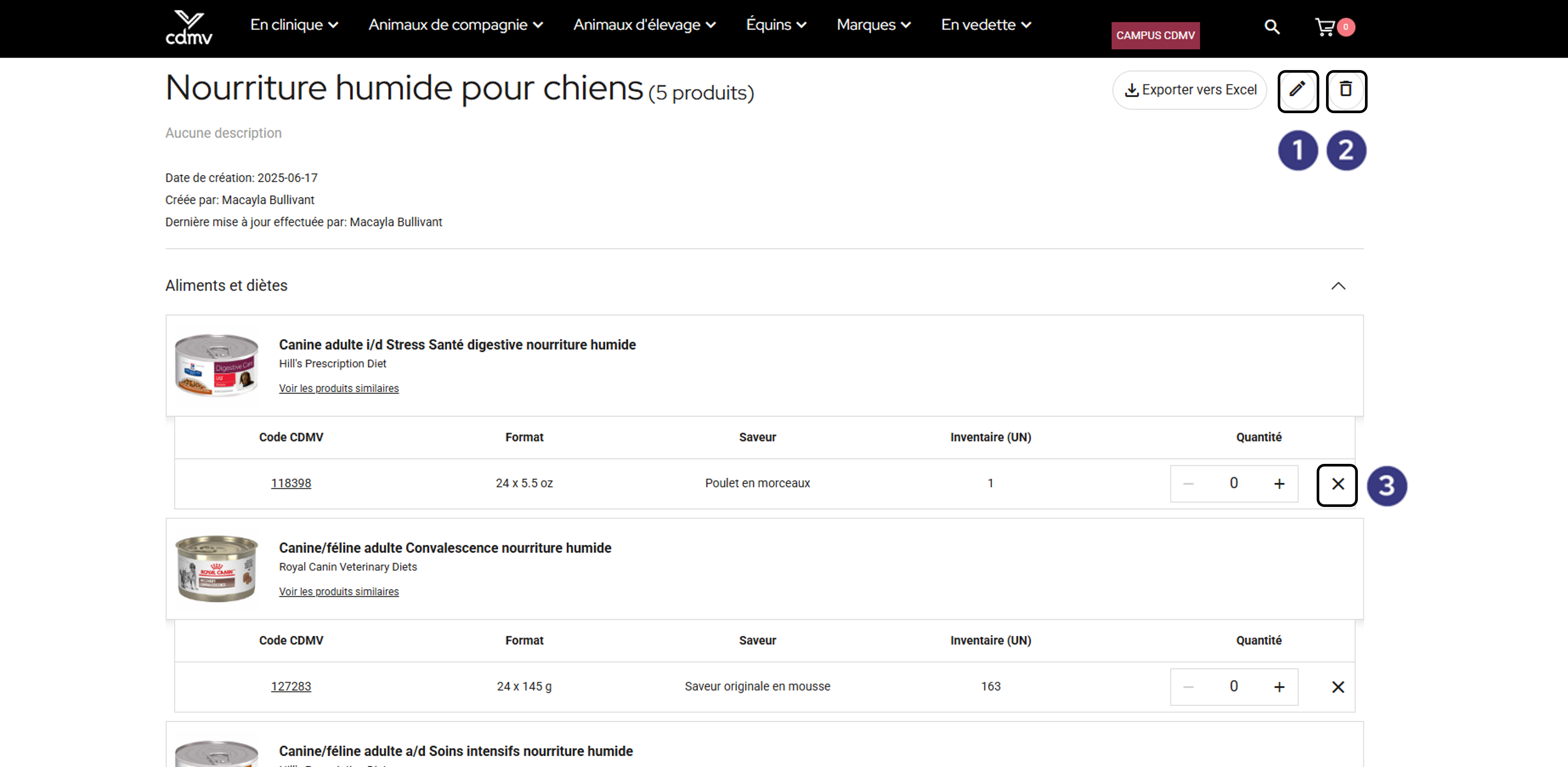Click the 24 x 5.5 oz format cell
The width and height of the screenshot is (1568, 767).
tap(524, 483)
